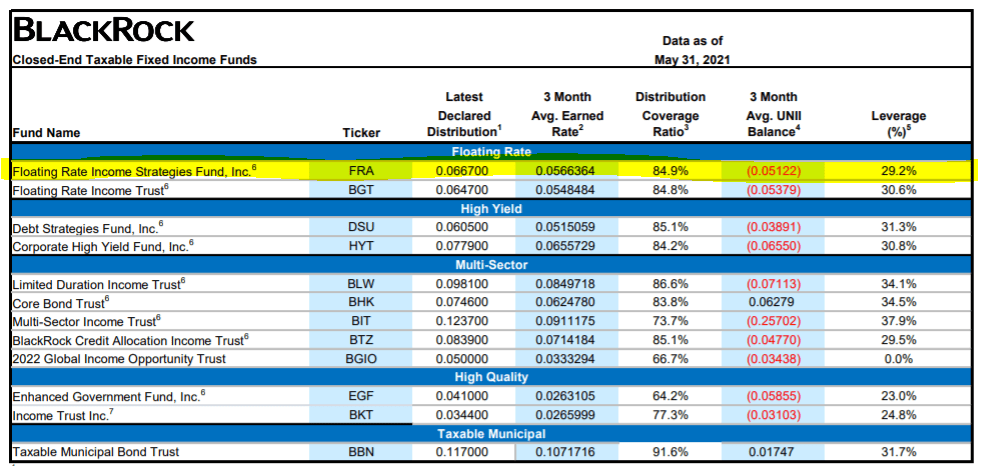Click the BBN ticker cell
Screen dimensions: 981x466
360,452
